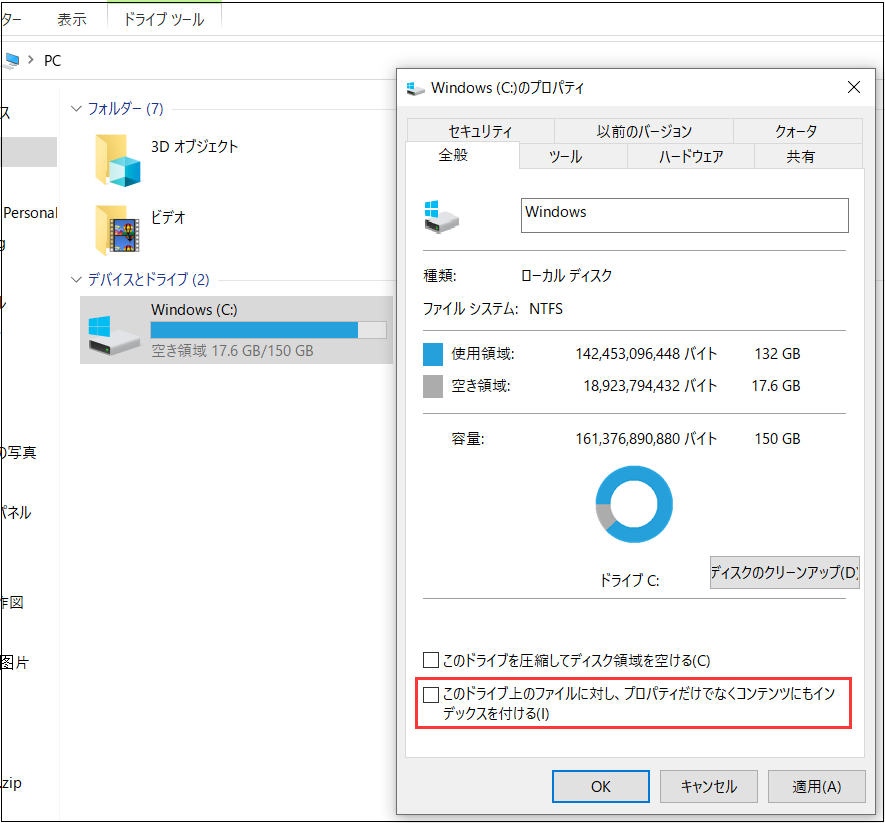Click the 17.6 GB free size in the dialog
The width and height of the screenshot is (885, 823).
click(776, 386)
